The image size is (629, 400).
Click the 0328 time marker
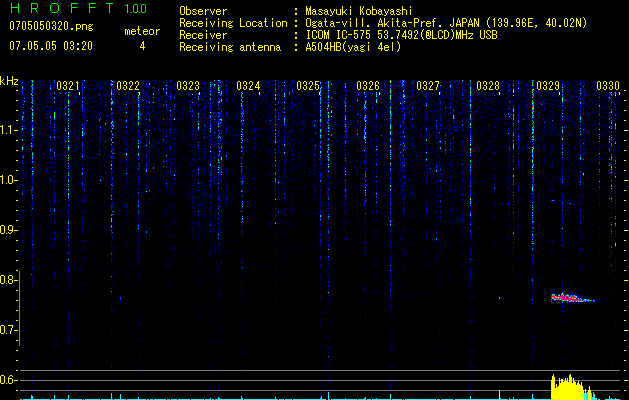[488, 86]
